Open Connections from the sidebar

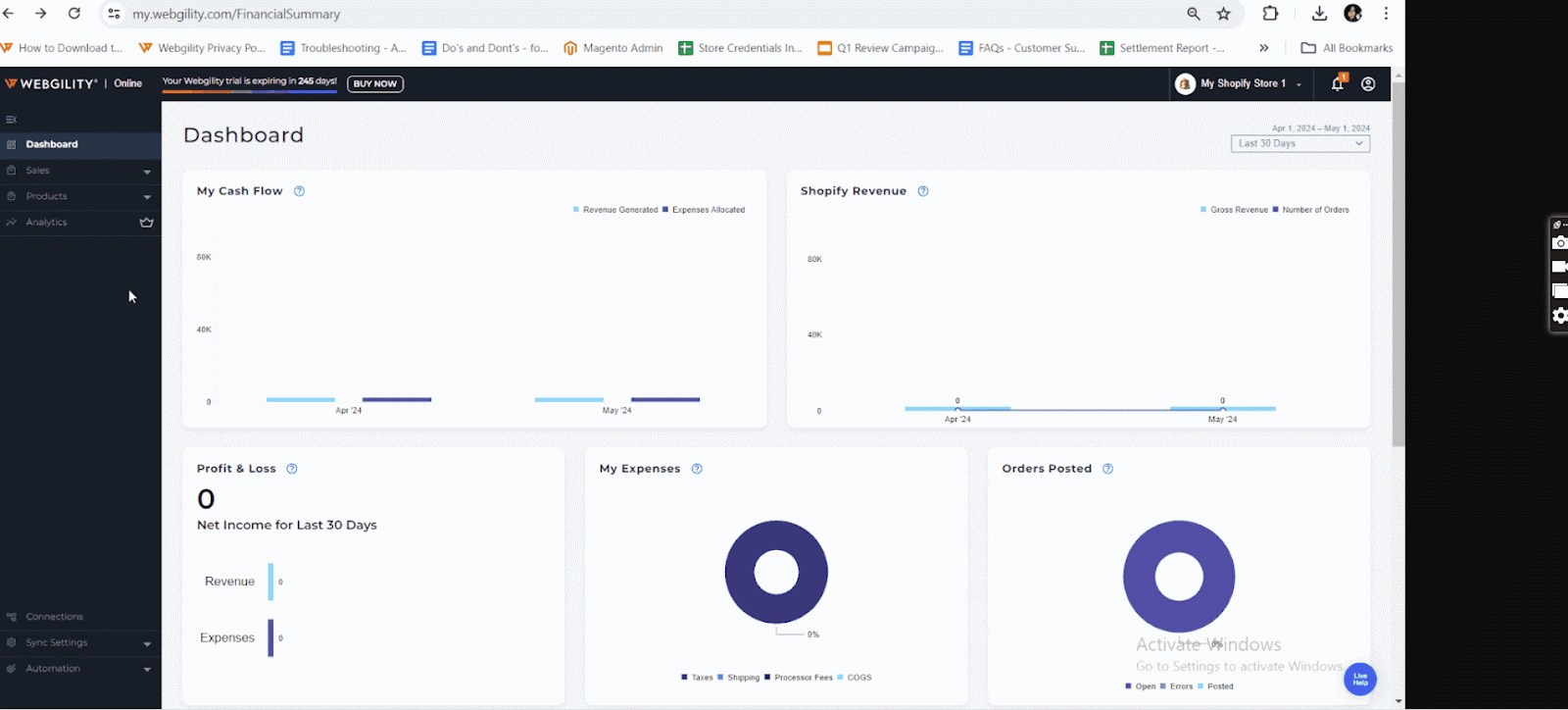tap(54, 617)
